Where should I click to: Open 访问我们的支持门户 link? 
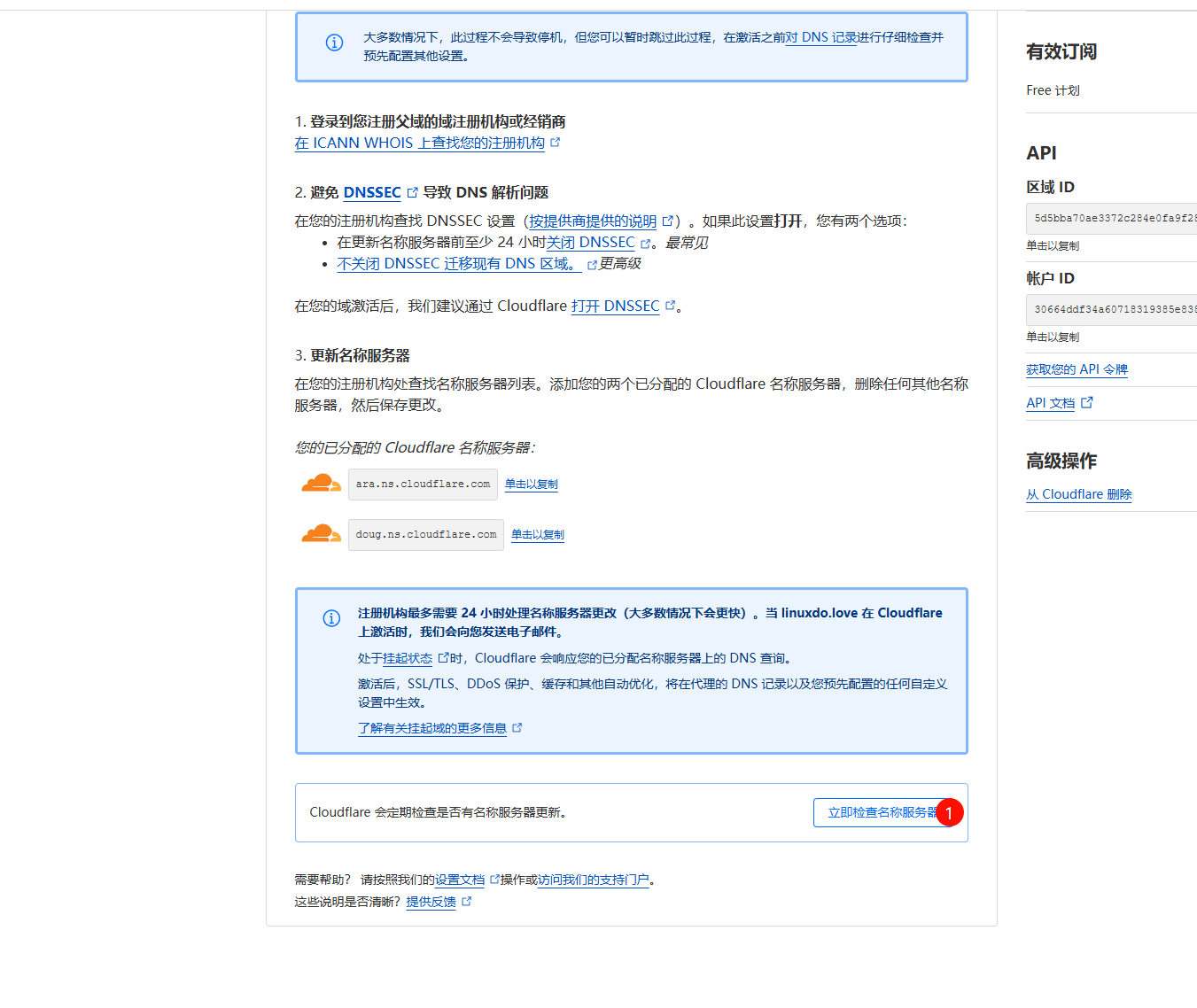pos(594,880)
